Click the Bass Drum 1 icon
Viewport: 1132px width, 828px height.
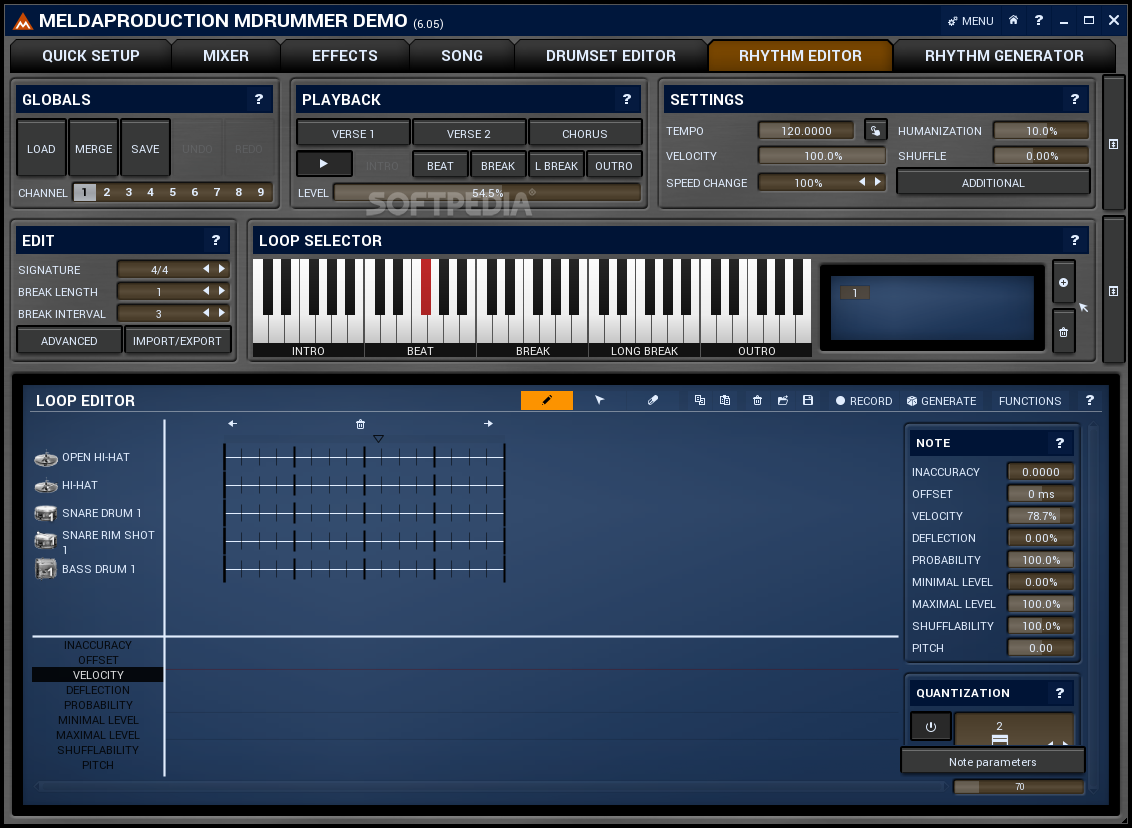[x=45, y=569]
